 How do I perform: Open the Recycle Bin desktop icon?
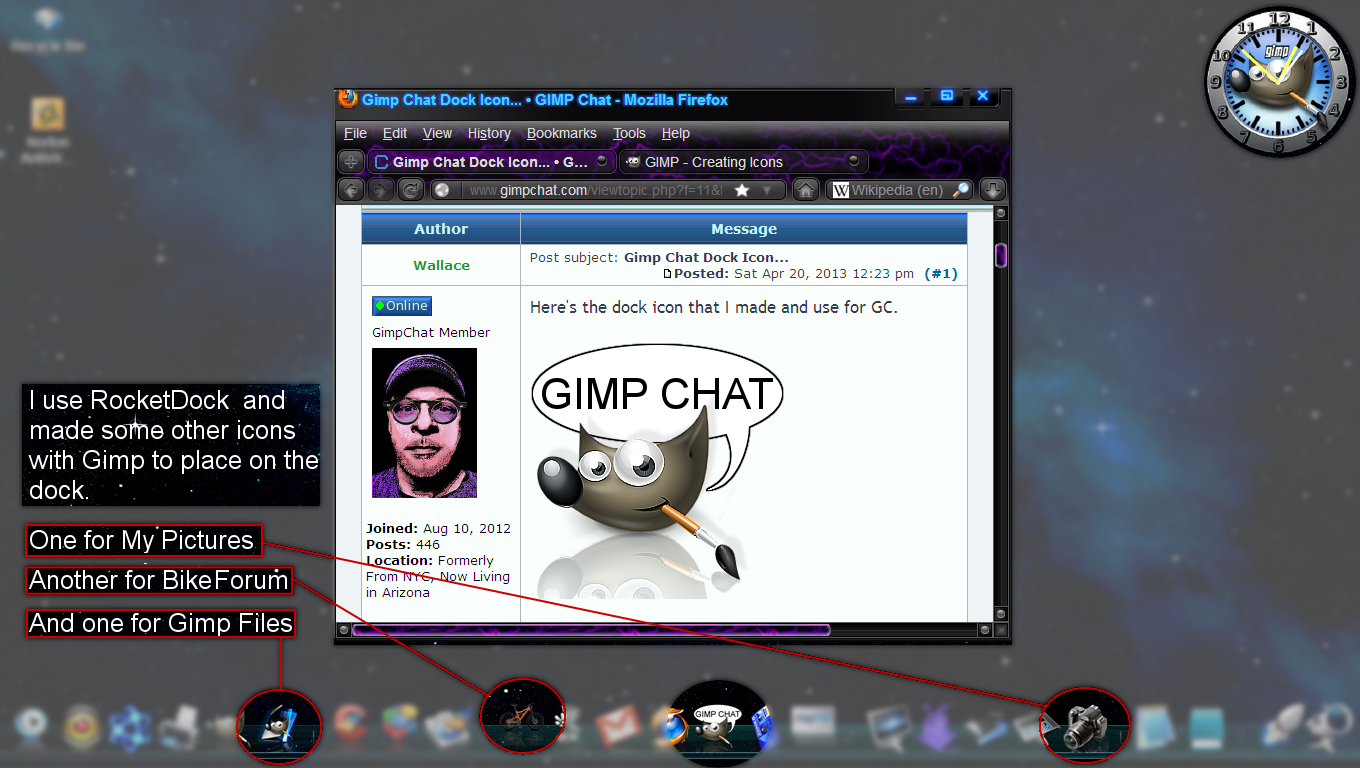(x=45, y=30)
